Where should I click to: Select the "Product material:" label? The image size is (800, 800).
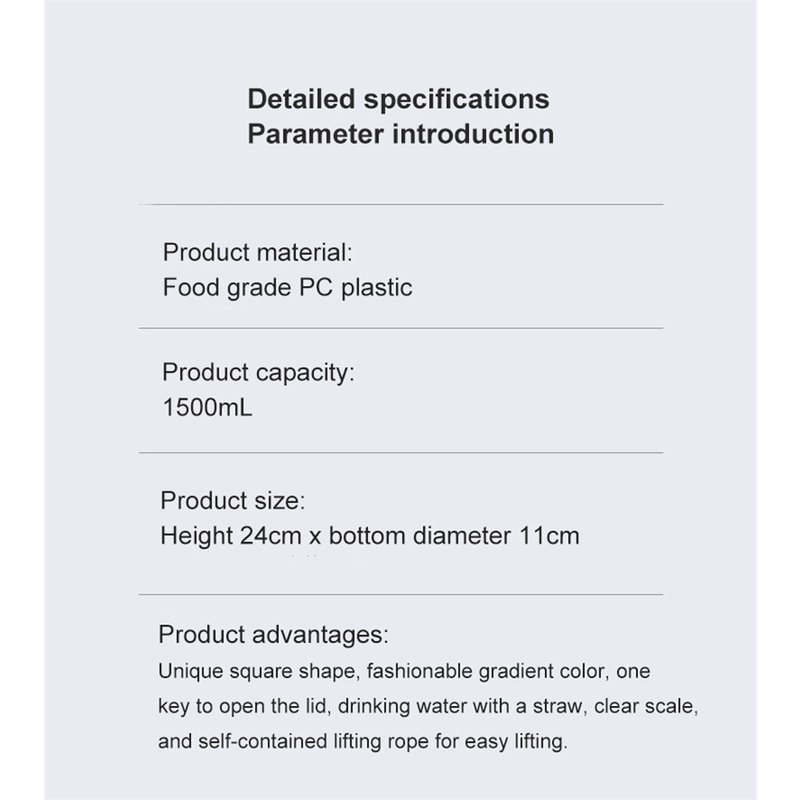tap(257, 251)
